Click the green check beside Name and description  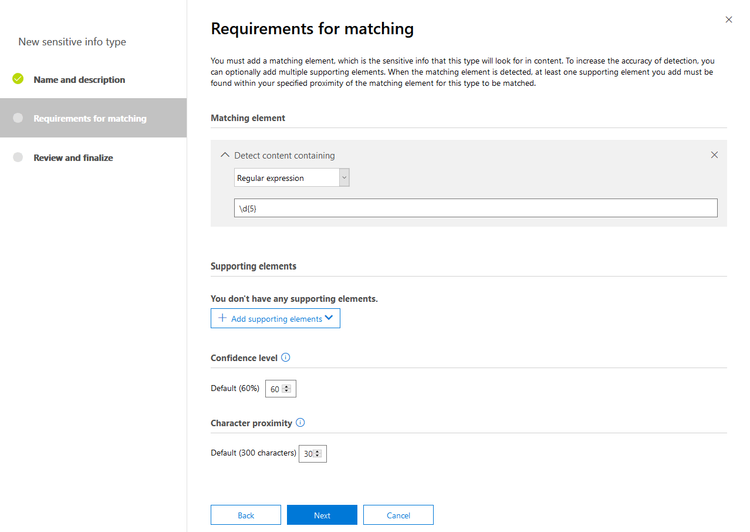coord(18,79)
